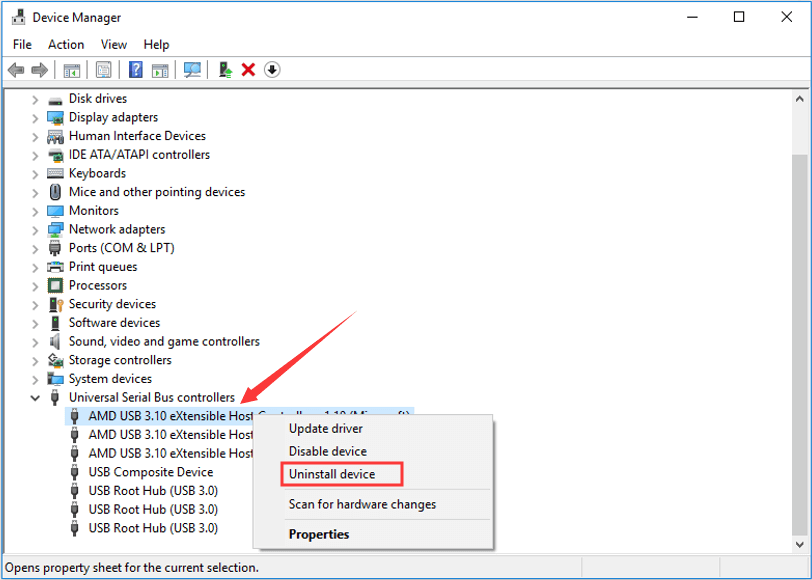Click the Show/Hide Action Pane icon
The height and width of the screenshot is (580, 812).
coord(160,70)
